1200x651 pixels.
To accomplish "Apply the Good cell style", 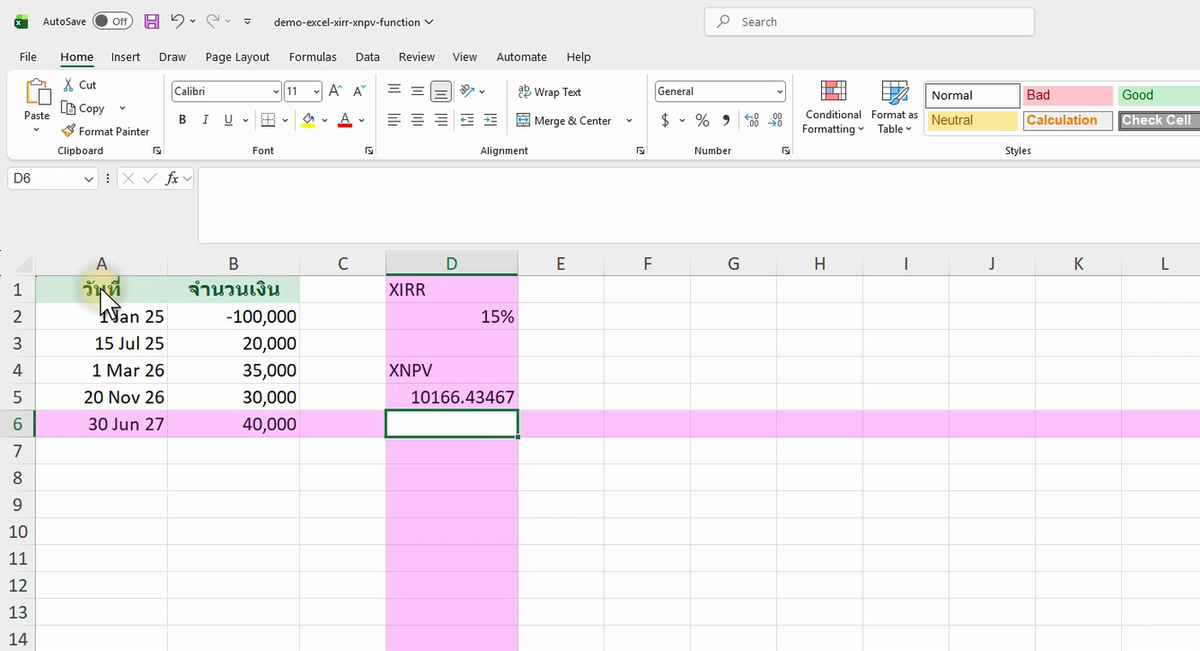I will pyautogui.click(x=1159, y=95).
